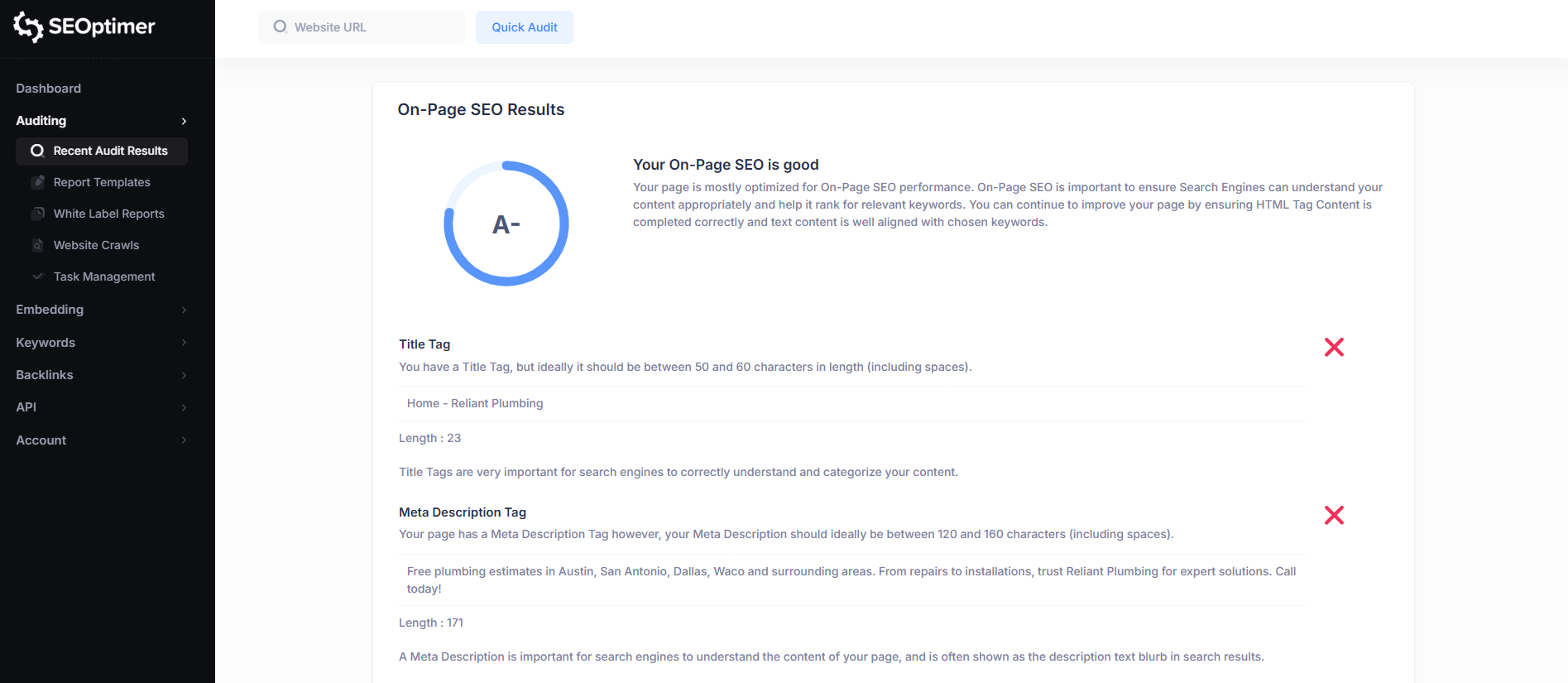Click the Recent Audit Results magnifier icon

point(37,151)
